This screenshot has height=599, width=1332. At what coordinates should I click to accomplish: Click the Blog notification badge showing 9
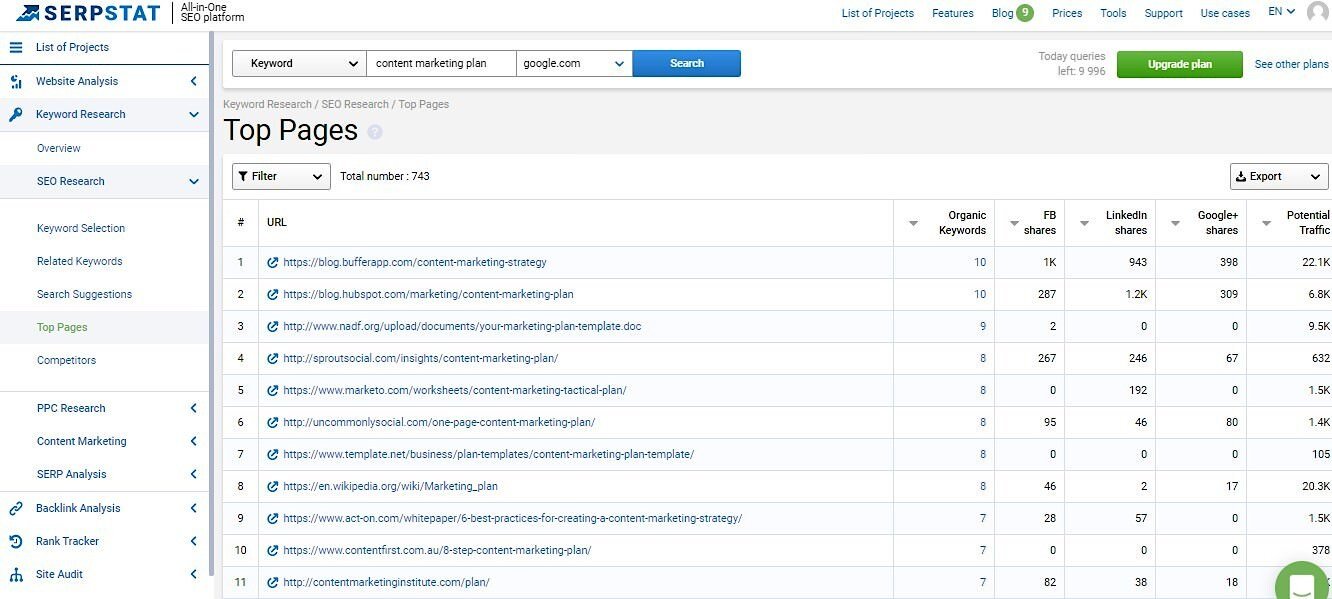pos(1025,13)
